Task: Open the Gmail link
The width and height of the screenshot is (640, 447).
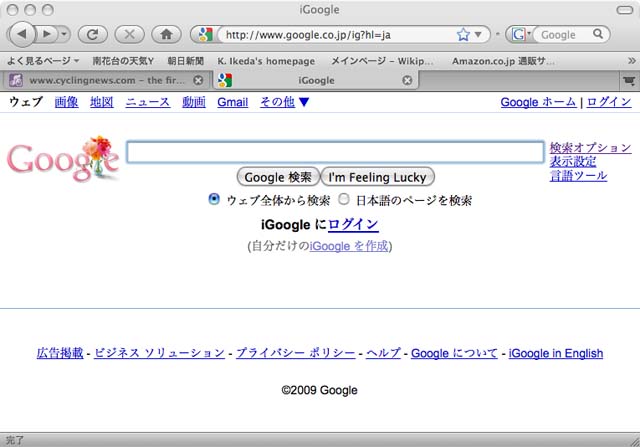Action: (x=232, y=102)
